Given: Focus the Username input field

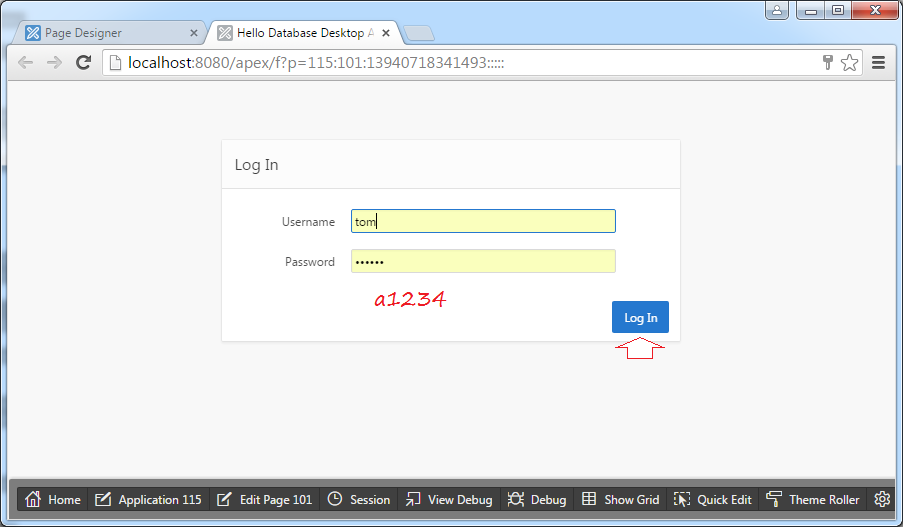Looking at the screenshot, I should [x=483, y=221].
